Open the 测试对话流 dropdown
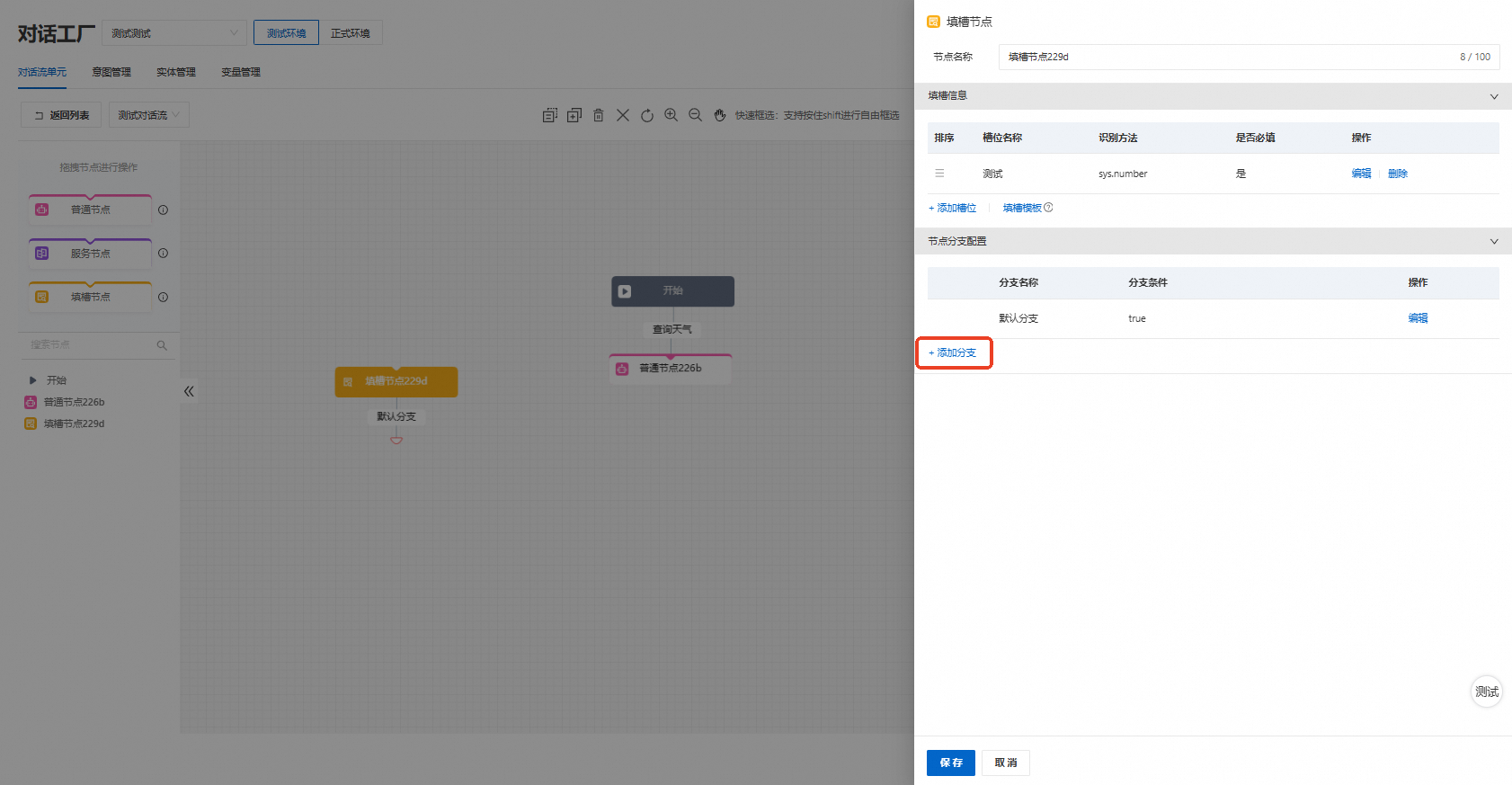This screenshot has height=785, width=1512. click(x=149, y=115)
